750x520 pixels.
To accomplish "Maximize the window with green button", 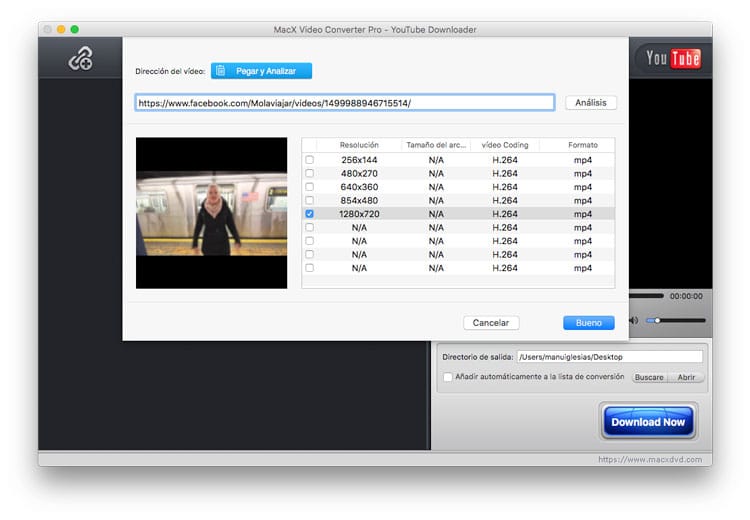I will [75, 29].
